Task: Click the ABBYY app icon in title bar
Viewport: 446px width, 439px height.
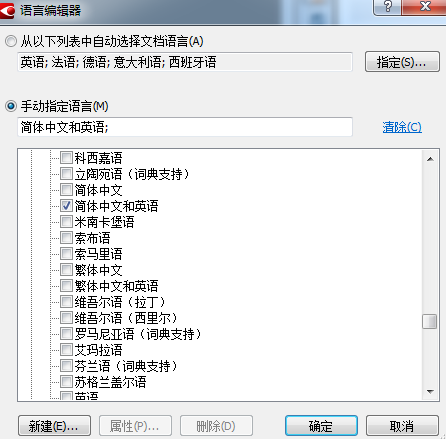Action: (x=7, y=10)
